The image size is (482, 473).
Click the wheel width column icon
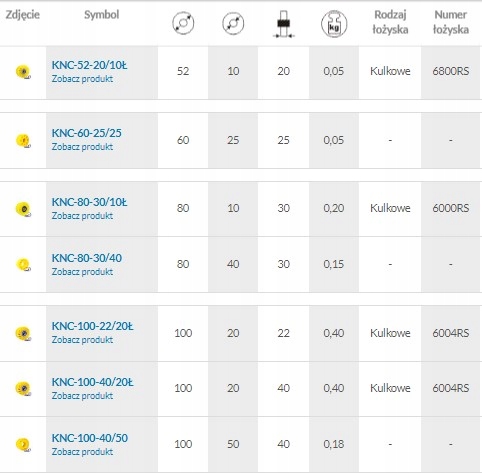(283, 24)
